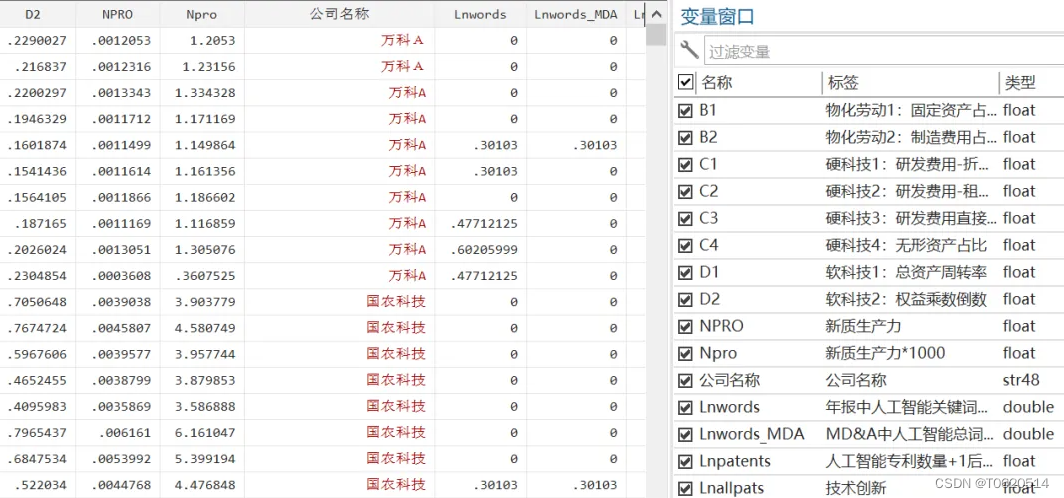Click cell value .7050648
The width and height of the screenshot is (1064, 498).
37,302
